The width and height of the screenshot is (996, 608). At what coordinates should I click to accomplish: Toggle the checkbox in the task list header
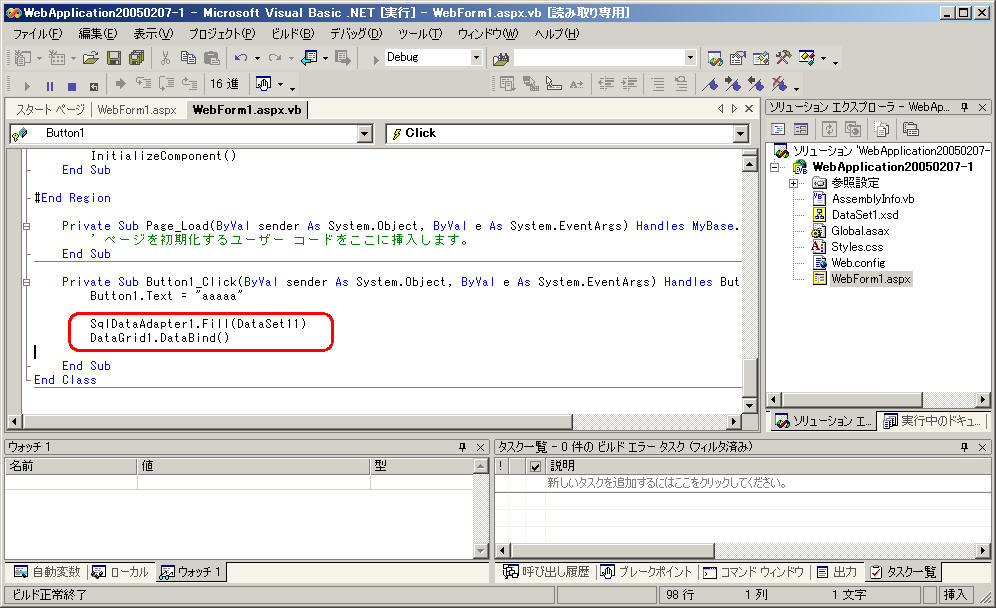click(535, 466)
